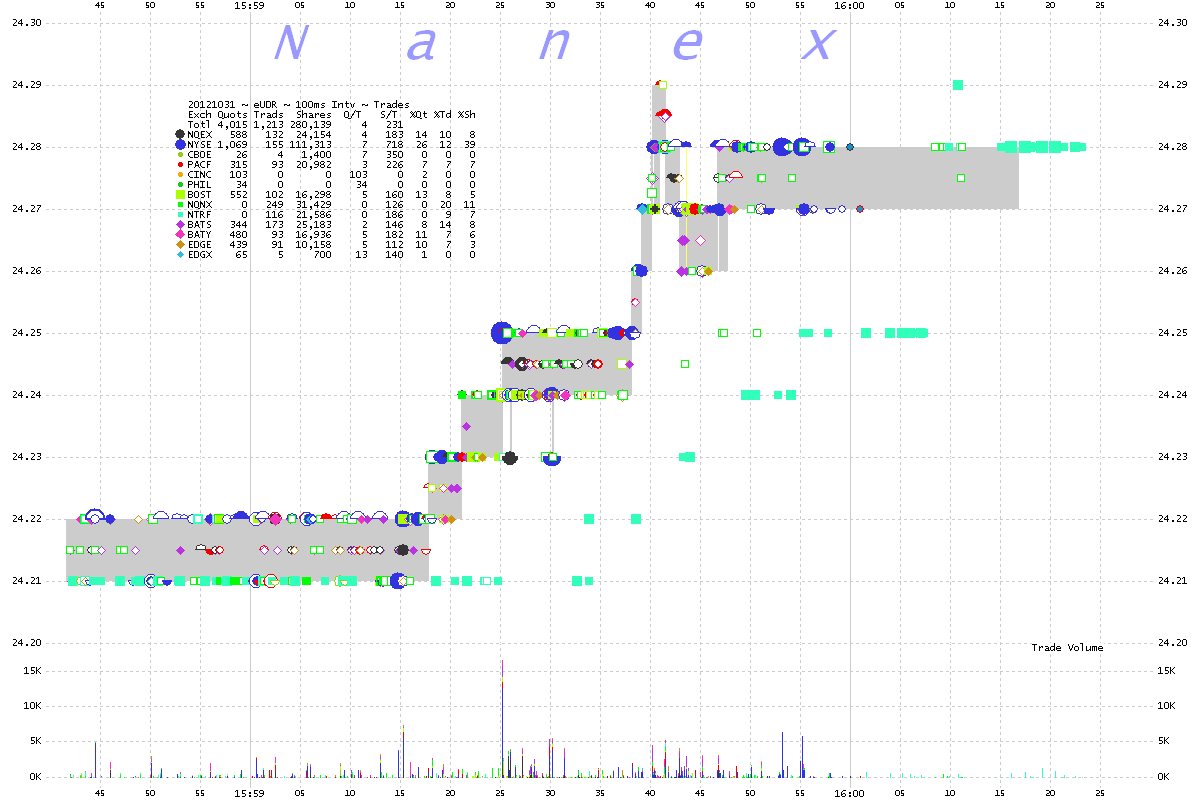Select the 'Trads' column header
Image resolution: width=1200 pixels, height=800 pixels.
coord(269,114)
